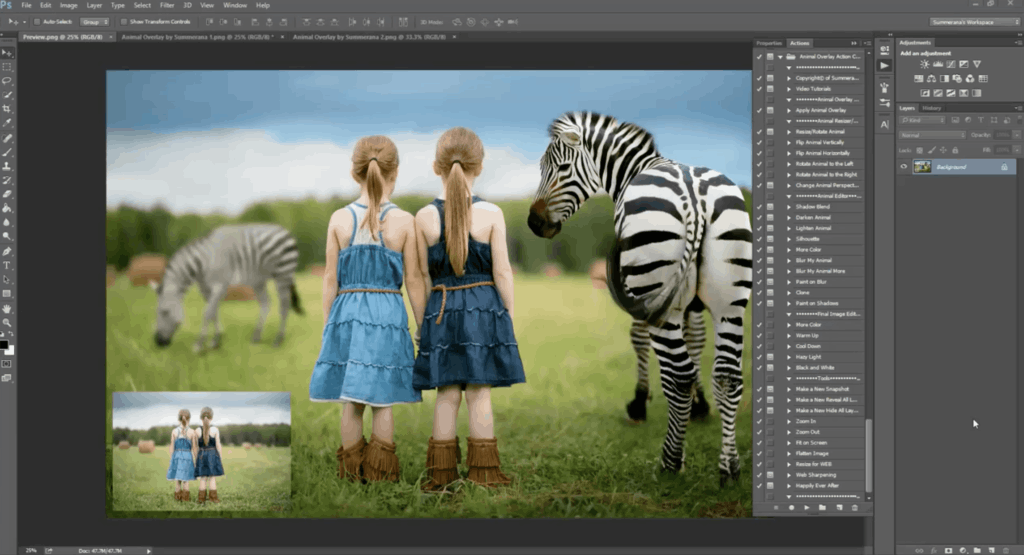Switch to the History tab
The image size is (1024, 555).
932,108
